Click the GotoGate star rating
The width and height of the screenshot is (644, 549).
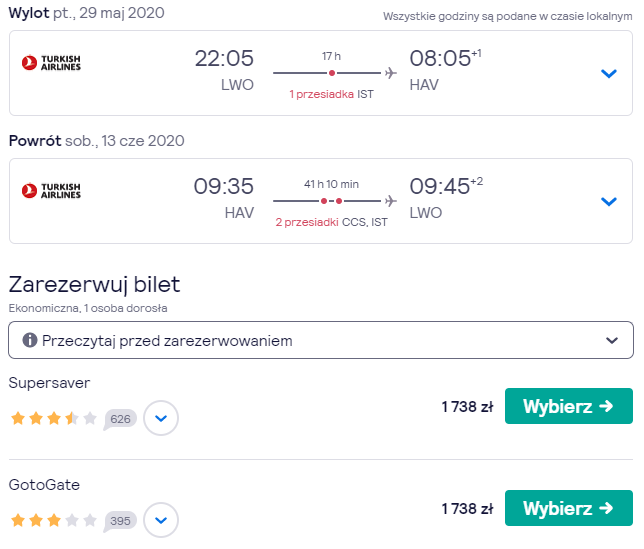54,520
